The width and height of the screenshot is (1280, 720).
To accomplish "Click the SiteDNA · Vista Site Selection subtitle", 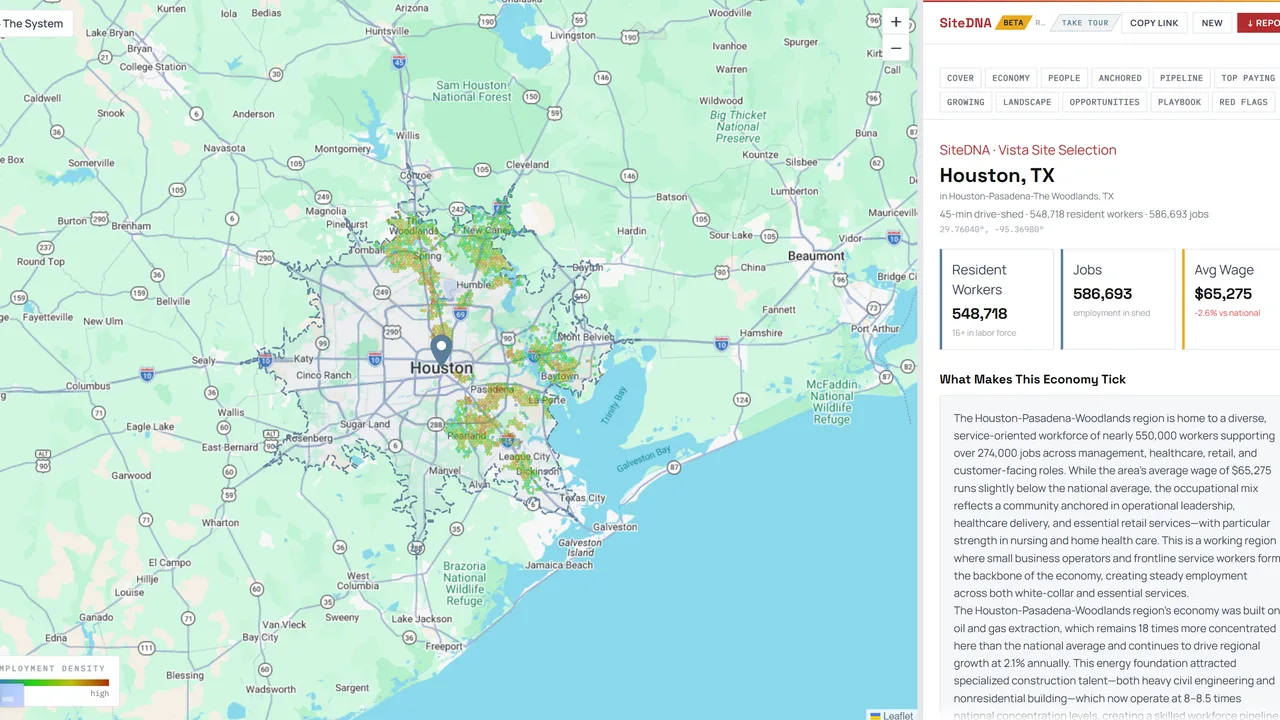I will click(x=1028, y=150).
